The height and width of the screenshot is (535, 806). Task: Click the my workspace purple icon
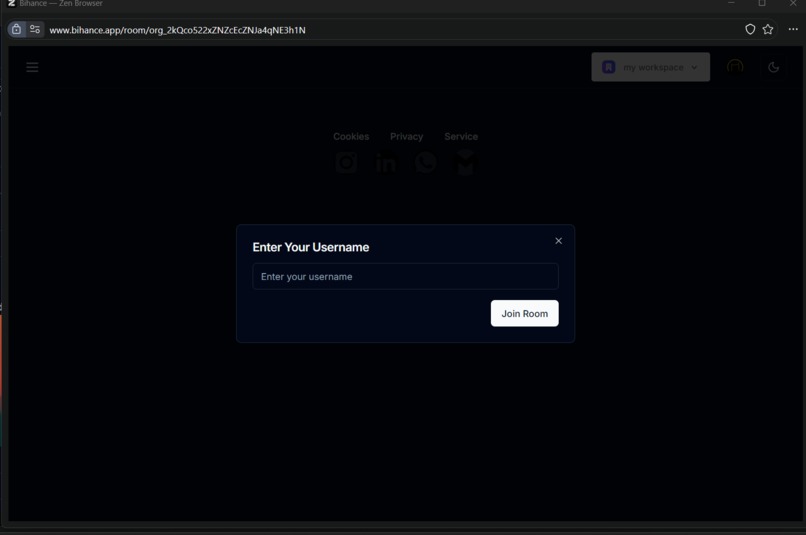pos(609,67)
